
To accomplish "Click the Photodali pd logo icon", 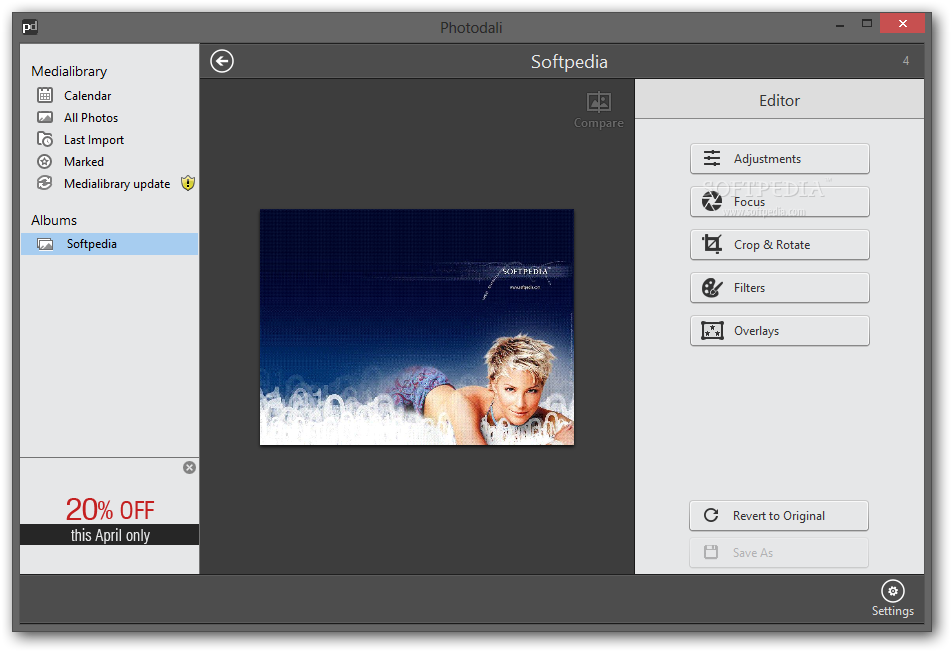I will (x=30, y=27).
